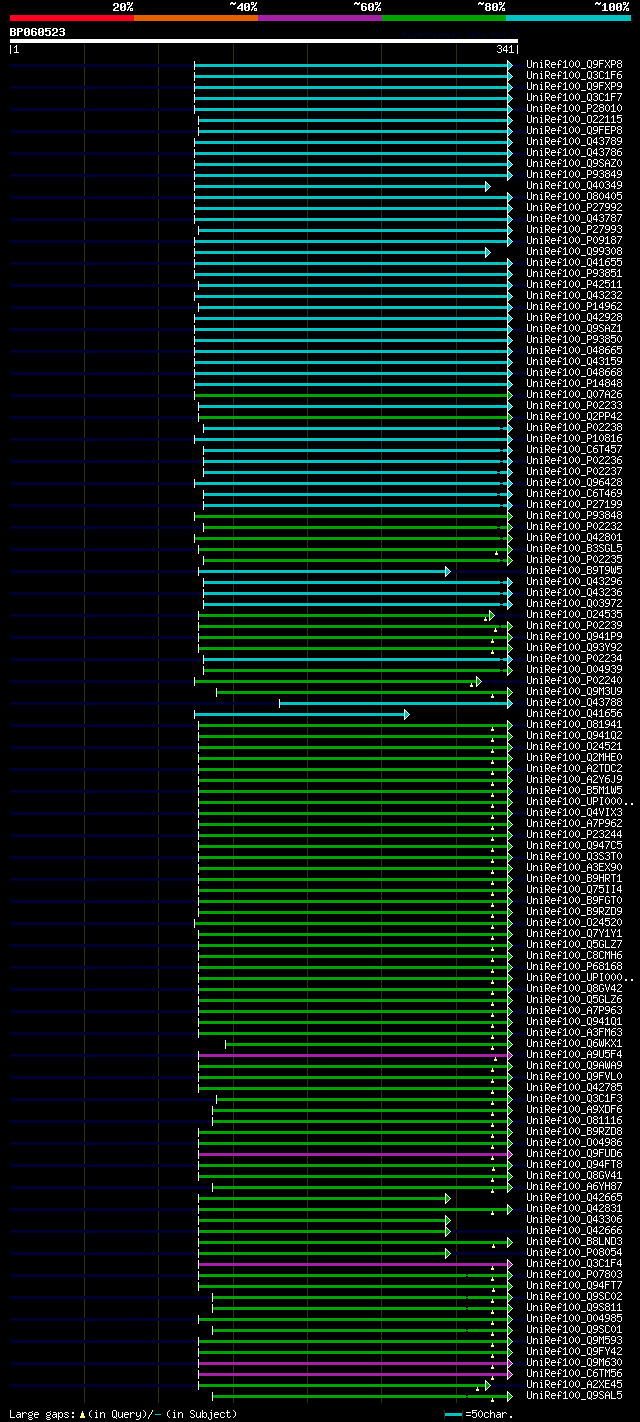The image size is (640, 1422).
Task: Select the UniRef100_B8LND3 label
Action: (x=574, y=1242)
